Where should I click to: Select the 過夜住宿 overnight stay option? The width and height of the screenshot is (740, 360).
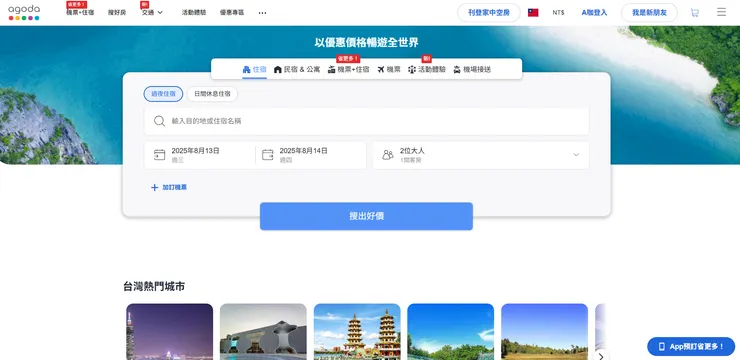tap(163, 94)
